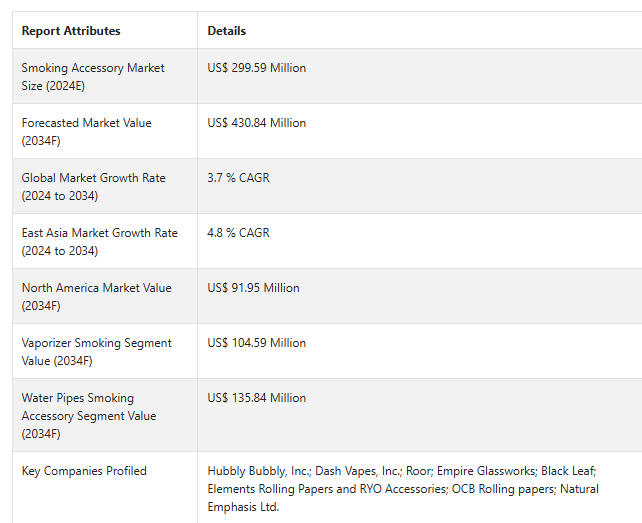Select the Global Market Growth Rate cell
The image size is (642, 523).
[105, 186]
